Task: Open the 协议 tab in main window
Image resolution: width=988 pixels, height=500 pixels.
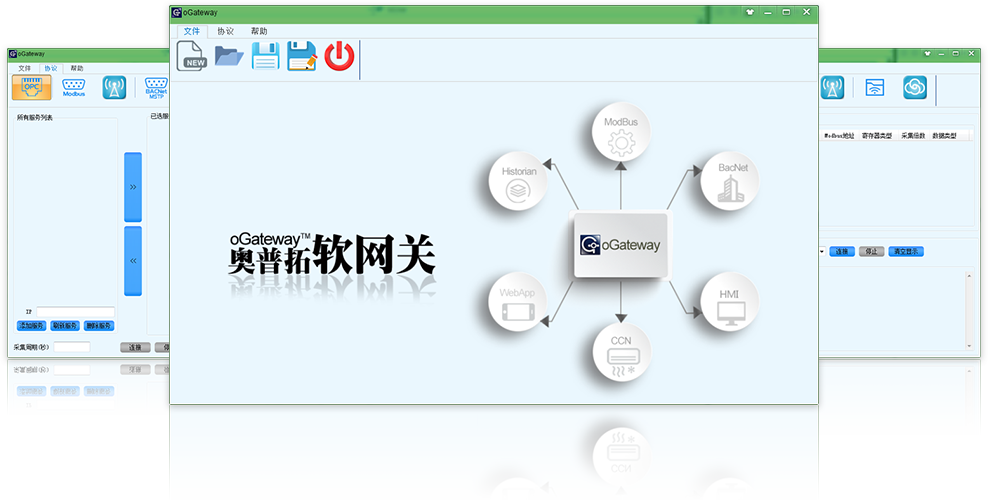Action: (x=225, y=31)
